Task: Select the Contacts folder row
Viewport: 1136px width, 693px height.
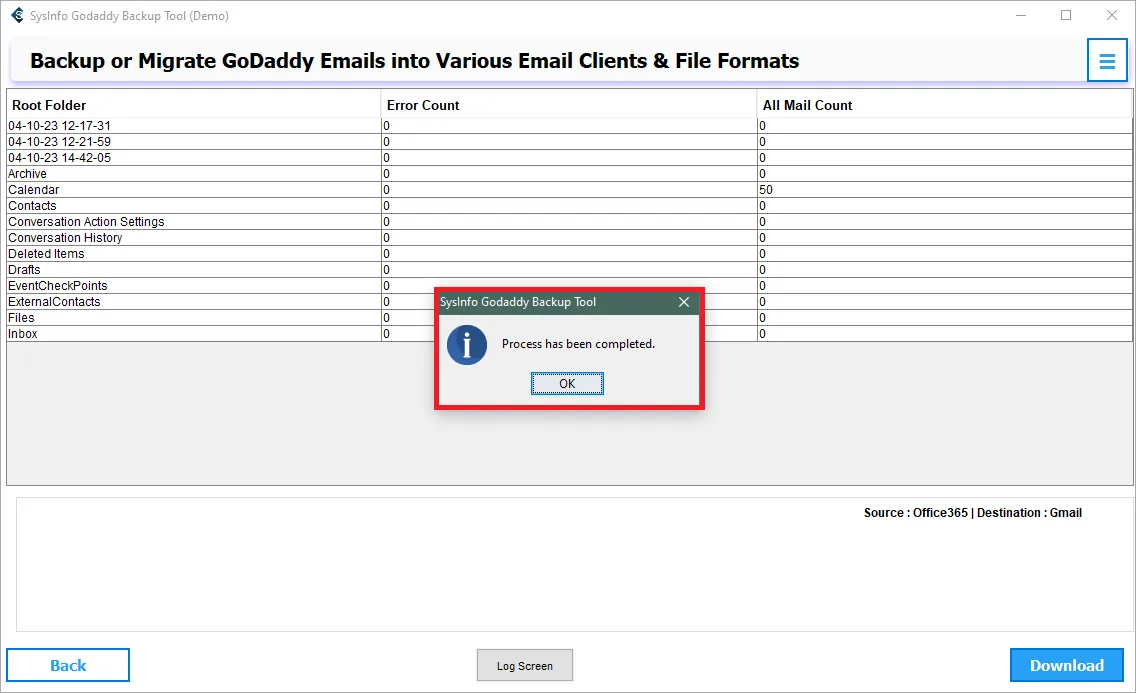Action: coord(569,205)
